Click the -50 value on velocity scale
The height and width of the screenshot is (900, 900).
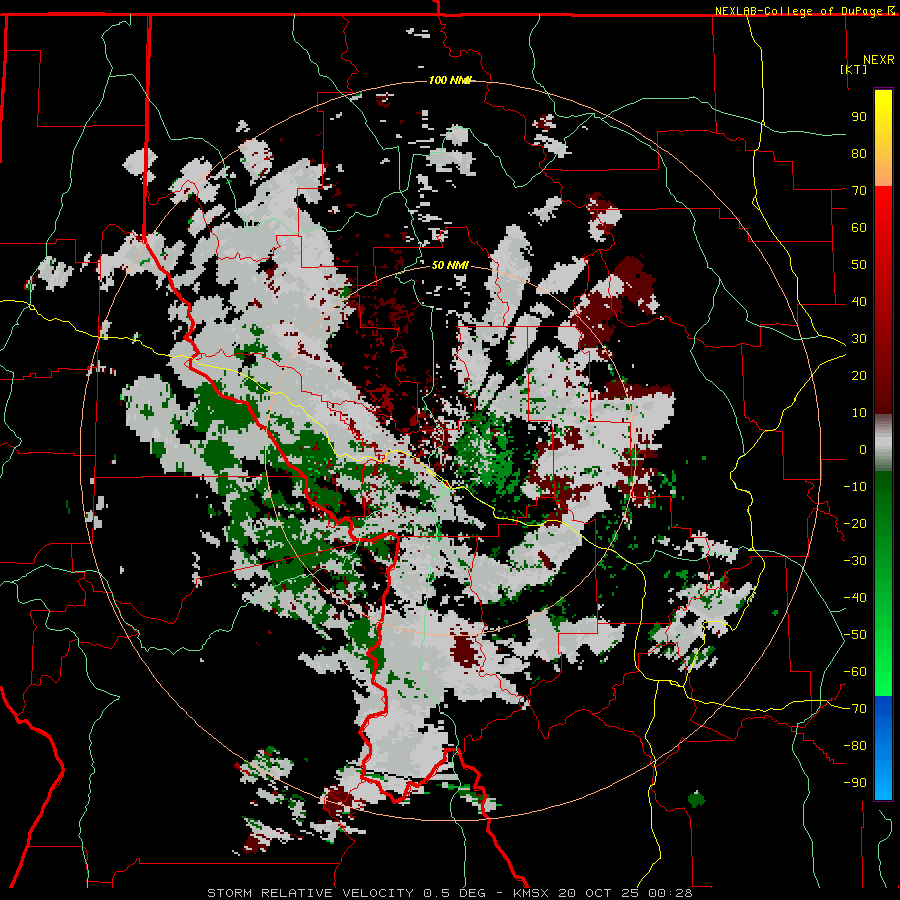pyautogui.click(x=855, y=635)
